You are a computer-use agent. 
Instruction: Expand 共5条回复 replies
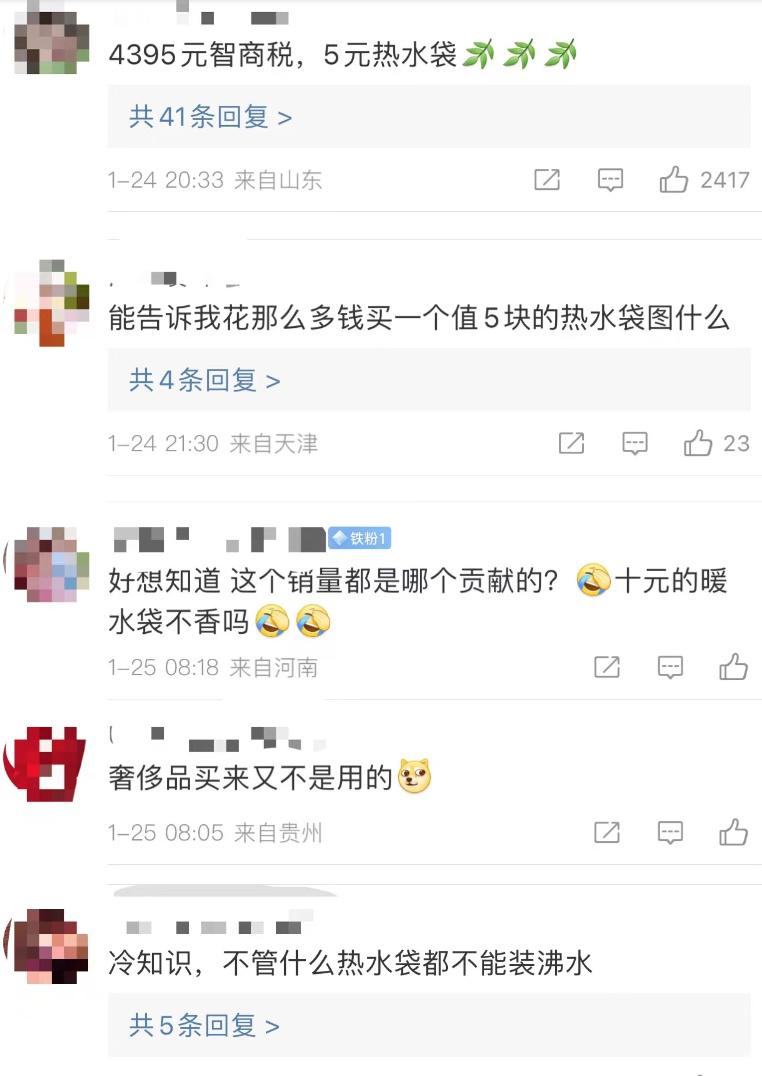pos(205,1026)
